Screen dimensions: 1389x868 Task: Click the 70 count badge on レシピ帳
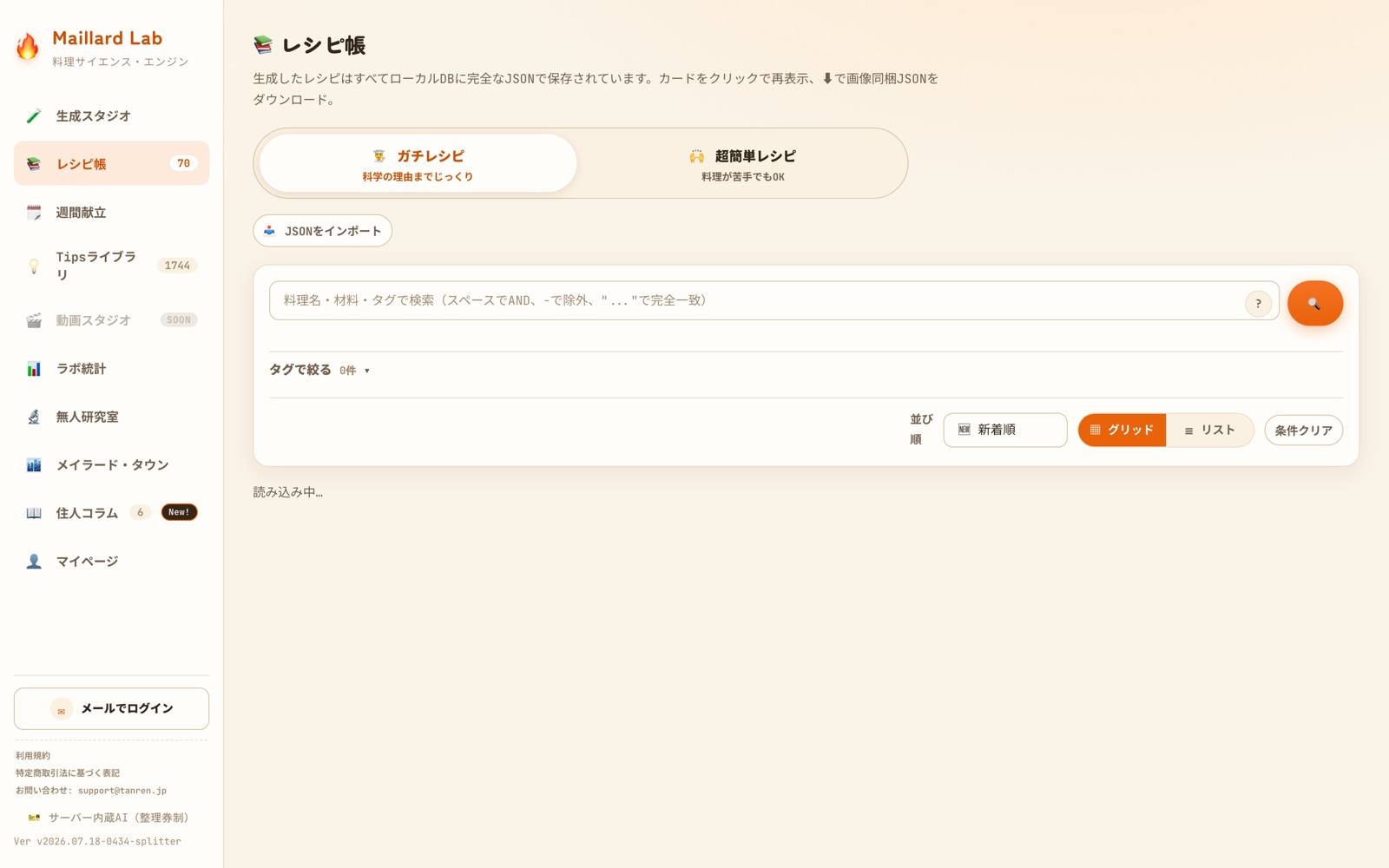click(183, 163)
